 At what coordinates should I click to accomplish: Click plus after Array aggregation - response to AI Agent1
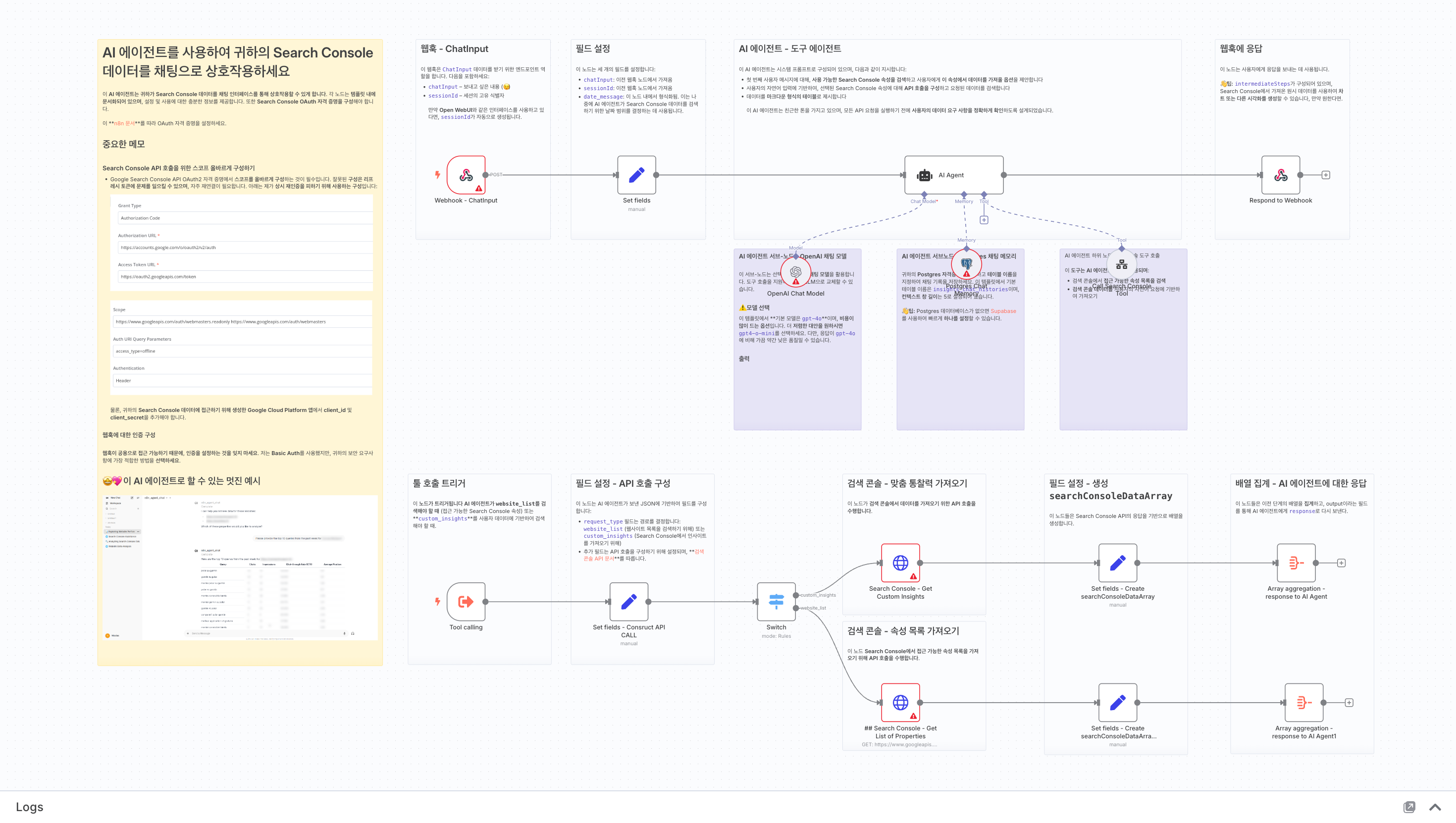click(x=1349, y=703)
